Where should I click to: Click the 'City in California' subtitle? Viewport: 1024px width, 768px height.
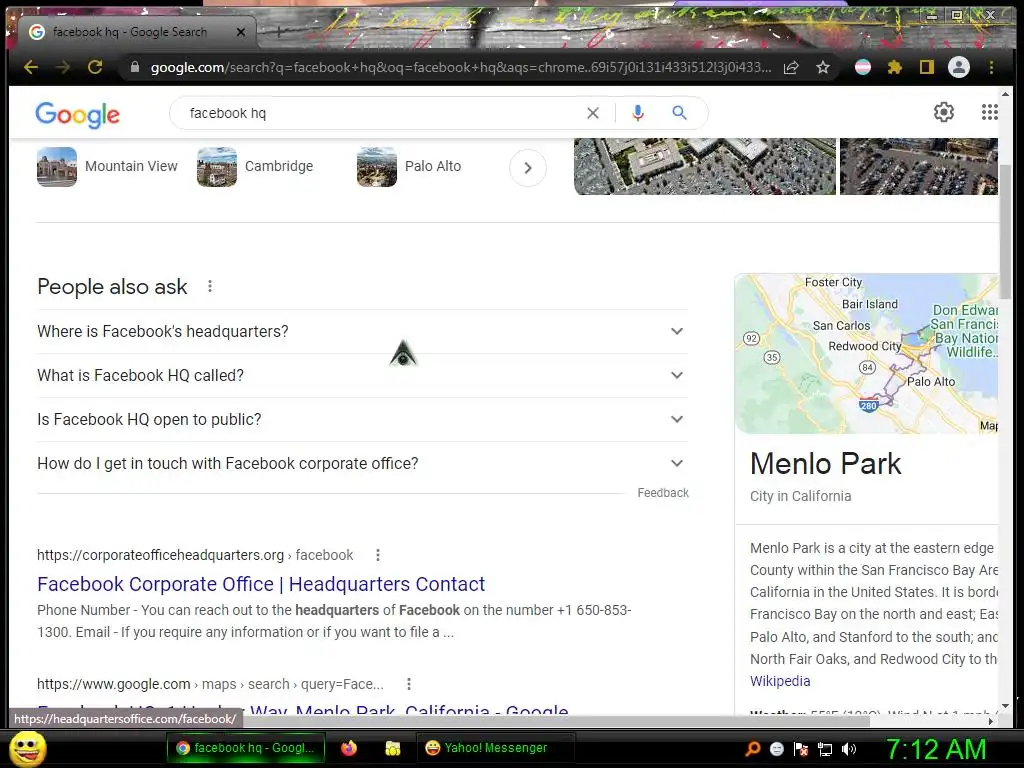801,496
